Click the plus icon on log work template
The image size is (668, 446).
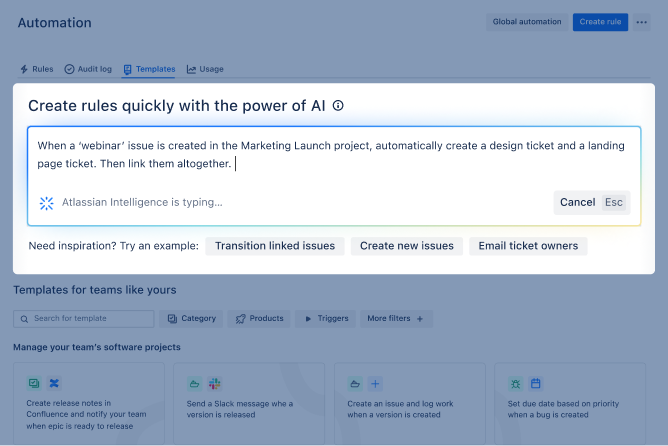[375, 383]
